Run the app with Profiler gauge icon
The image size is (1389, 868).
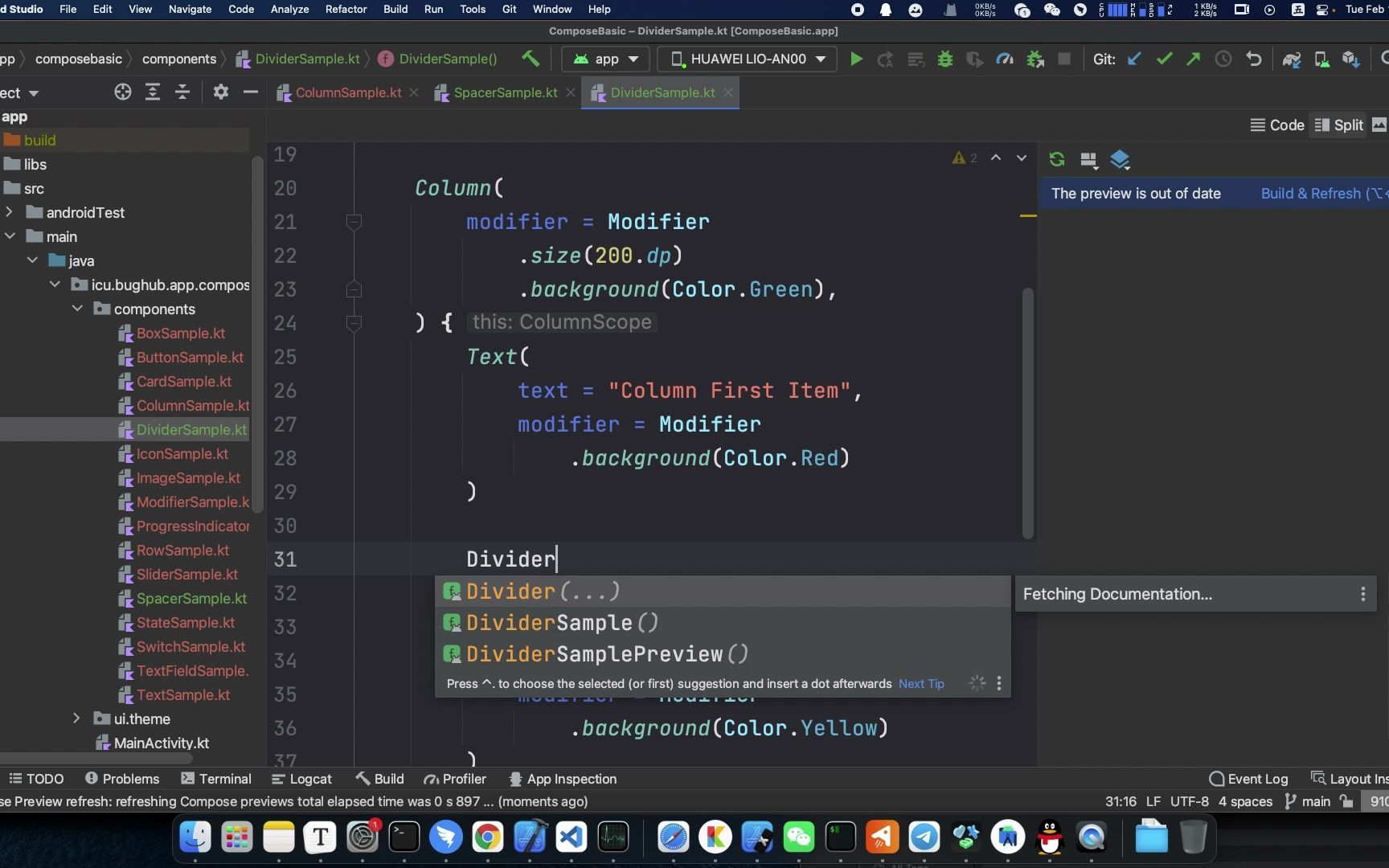[1004, 59]
